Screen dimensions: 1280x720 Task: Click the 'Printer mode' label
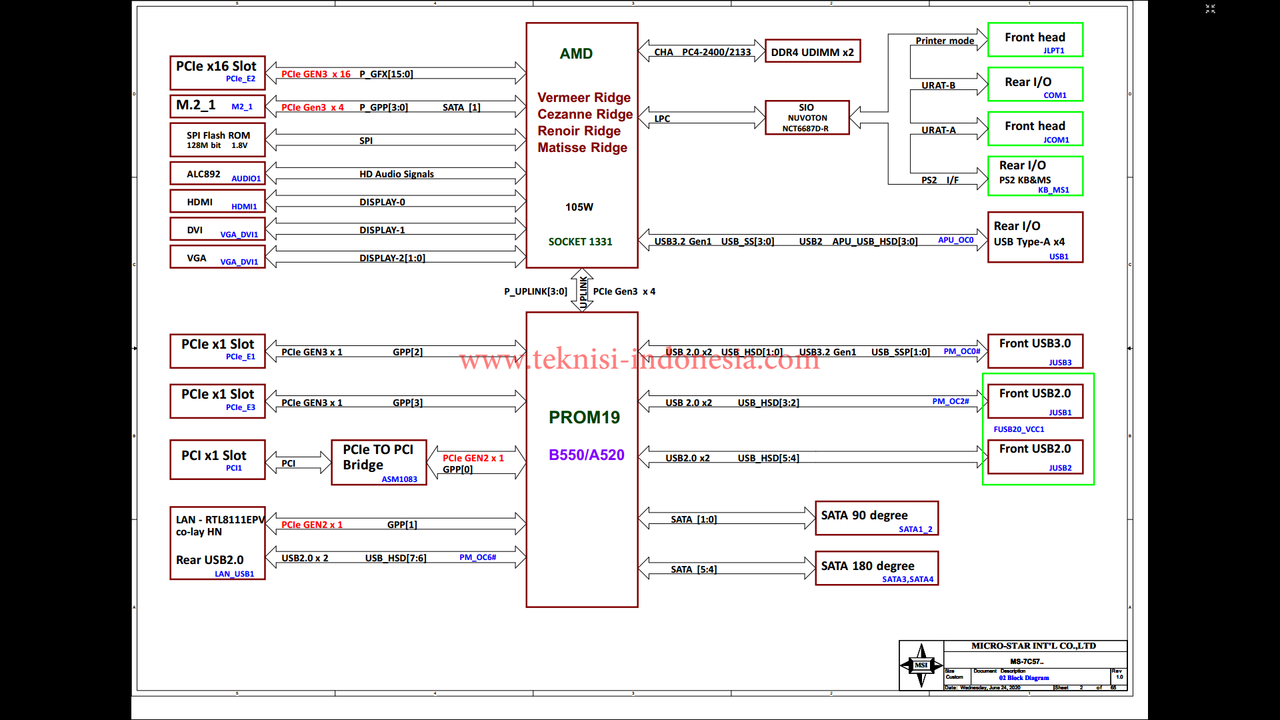944,41
